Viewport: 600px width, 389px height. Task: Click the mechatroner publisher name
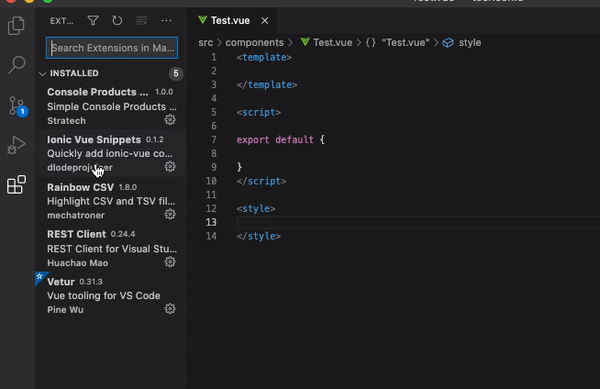pos(76,215)
